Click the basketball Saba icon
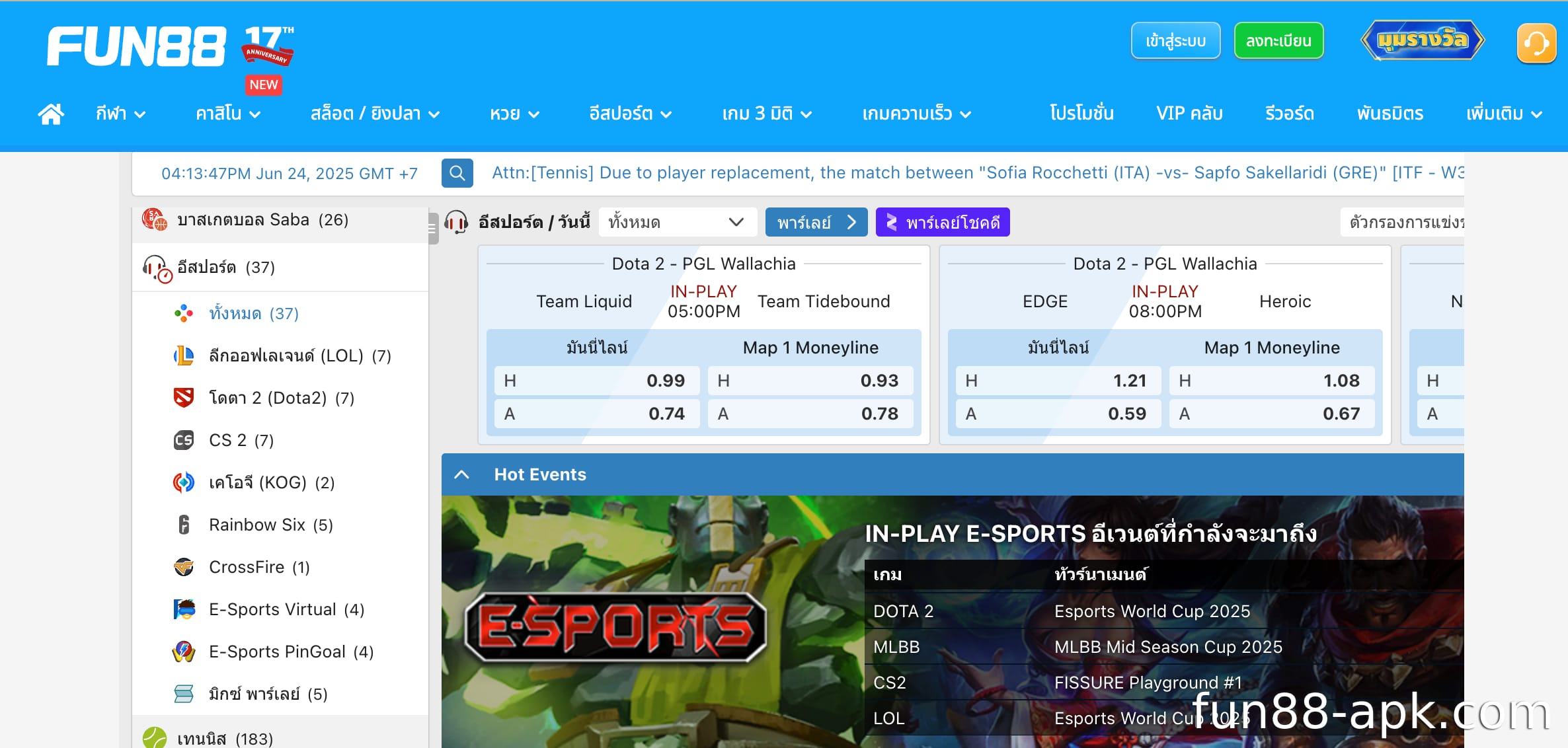Screen dimensions: 1568x748 tap(155, 219)
